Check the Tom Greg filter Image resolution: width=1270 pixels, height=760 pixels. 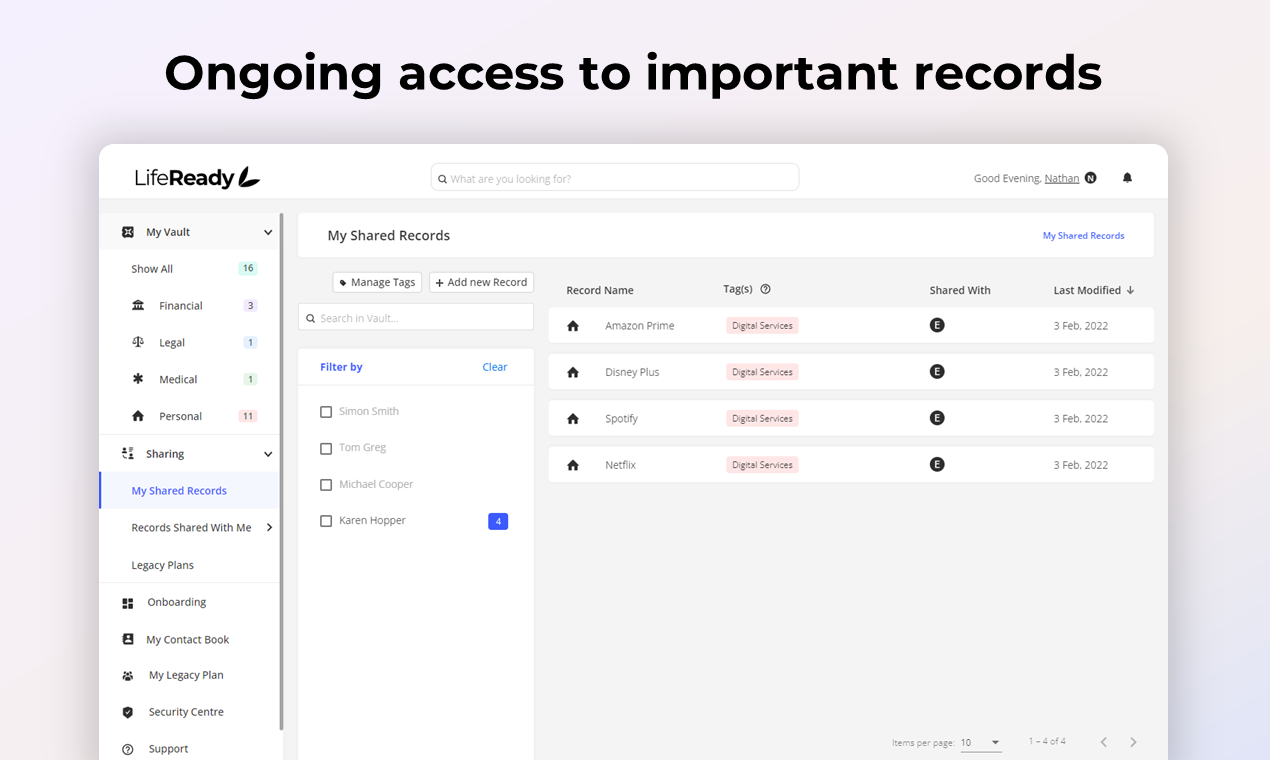click(326, 449)
